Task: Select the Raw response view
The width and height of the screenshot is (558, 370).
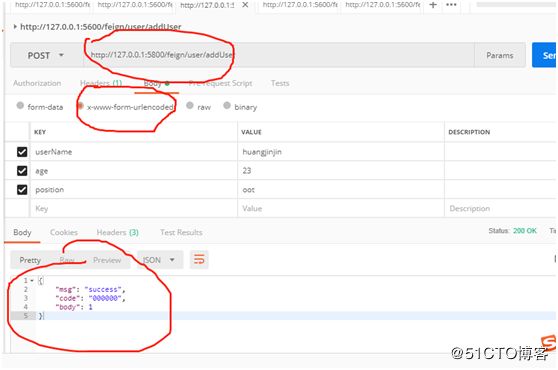Action: (x=67, y=260)
